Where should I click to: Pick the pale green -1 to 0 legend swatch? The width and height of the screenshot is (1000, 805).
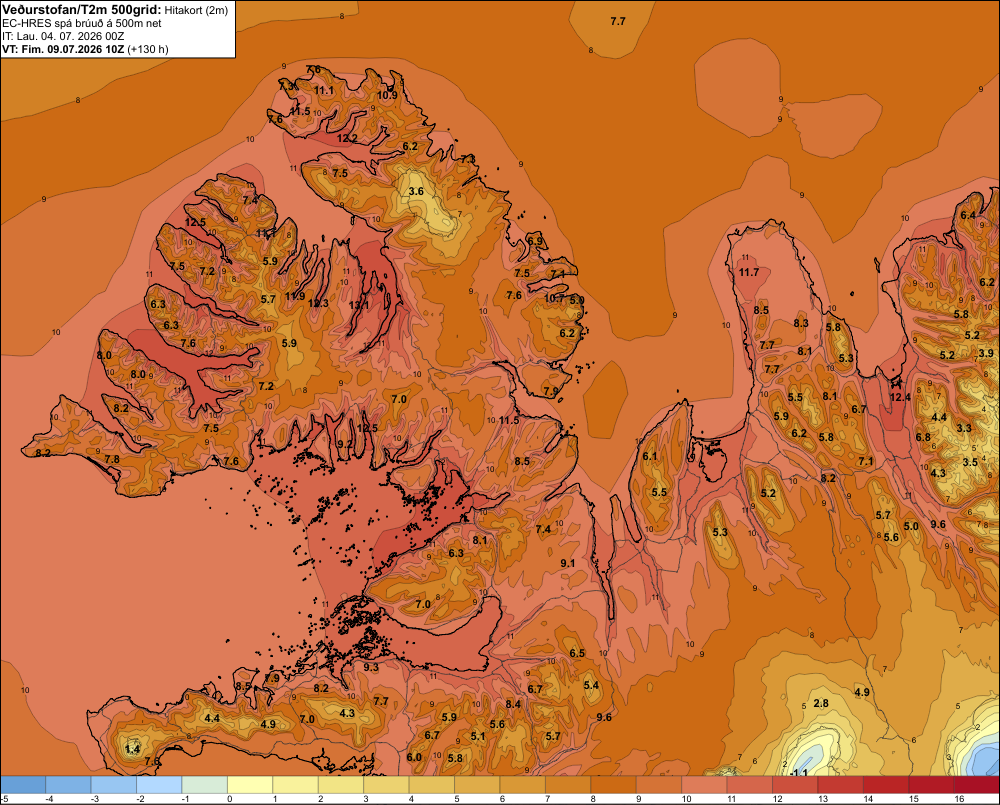coord(205,785)
